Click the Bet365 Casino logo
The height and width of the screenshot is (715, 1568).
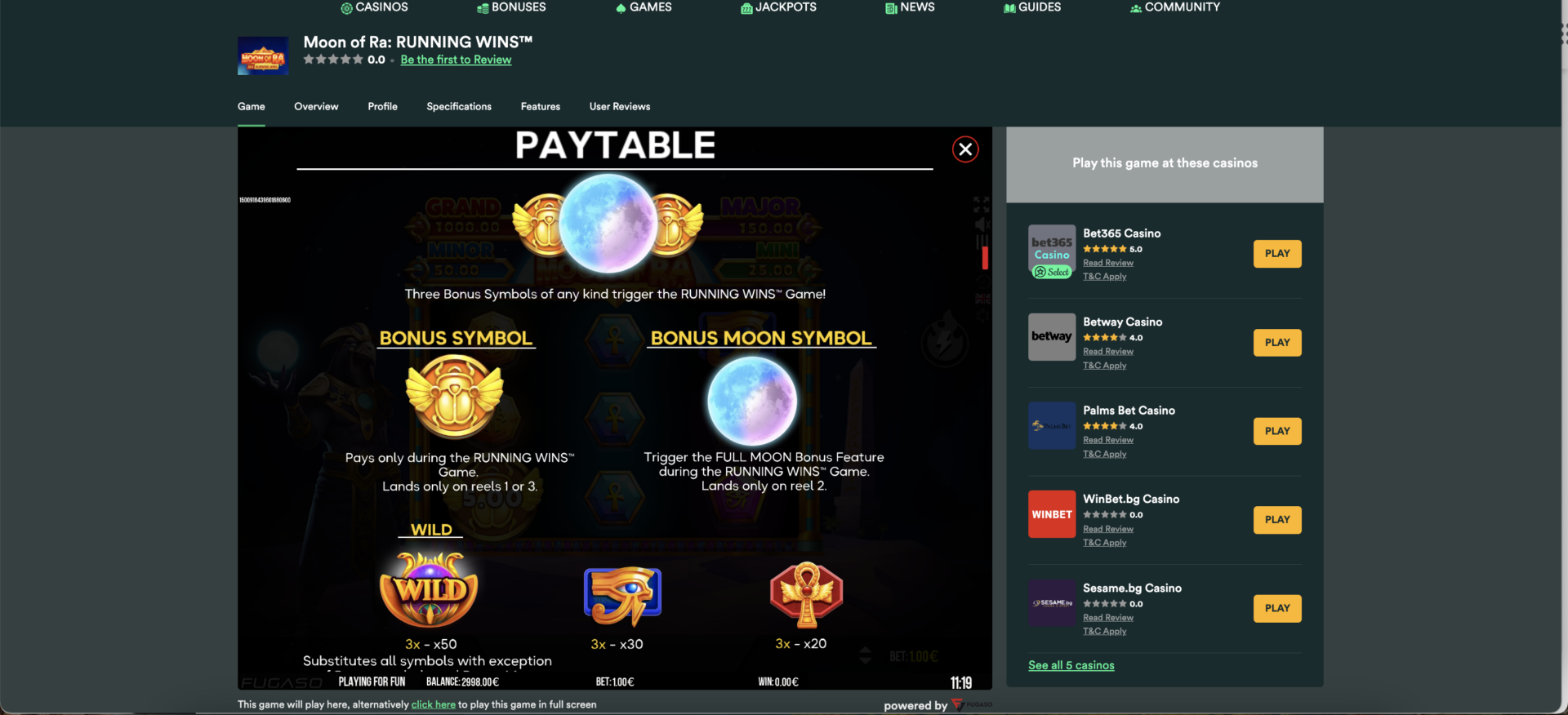point(1052,252)
